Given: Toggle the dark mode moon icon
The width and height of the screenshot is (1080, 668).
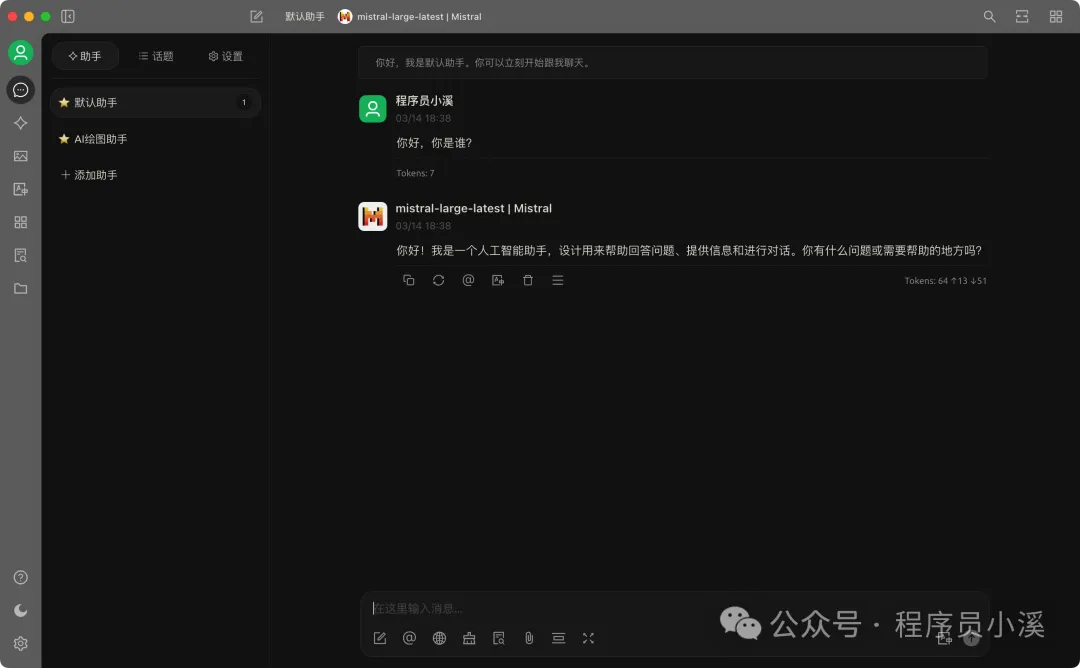Looking at the screenshot, I should (21, 610).
